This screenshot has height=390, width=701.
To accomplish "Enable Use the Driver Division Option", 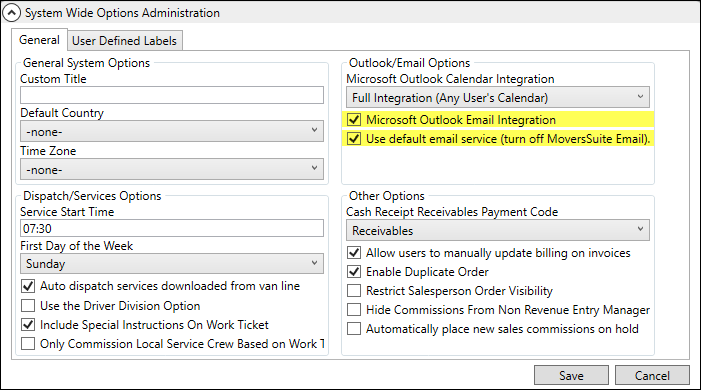I will (x=28, y=305).
